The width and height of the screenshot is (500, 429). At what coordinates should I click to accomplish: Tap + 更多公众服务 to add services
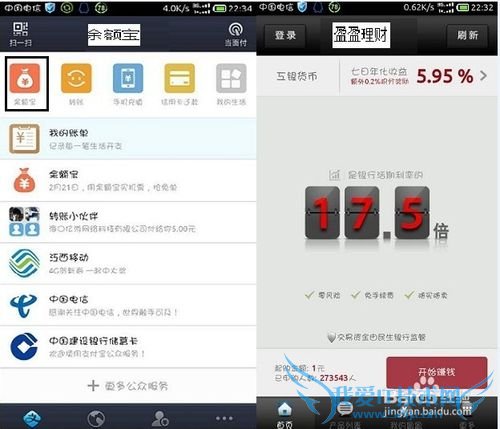(x=128, y=386)
